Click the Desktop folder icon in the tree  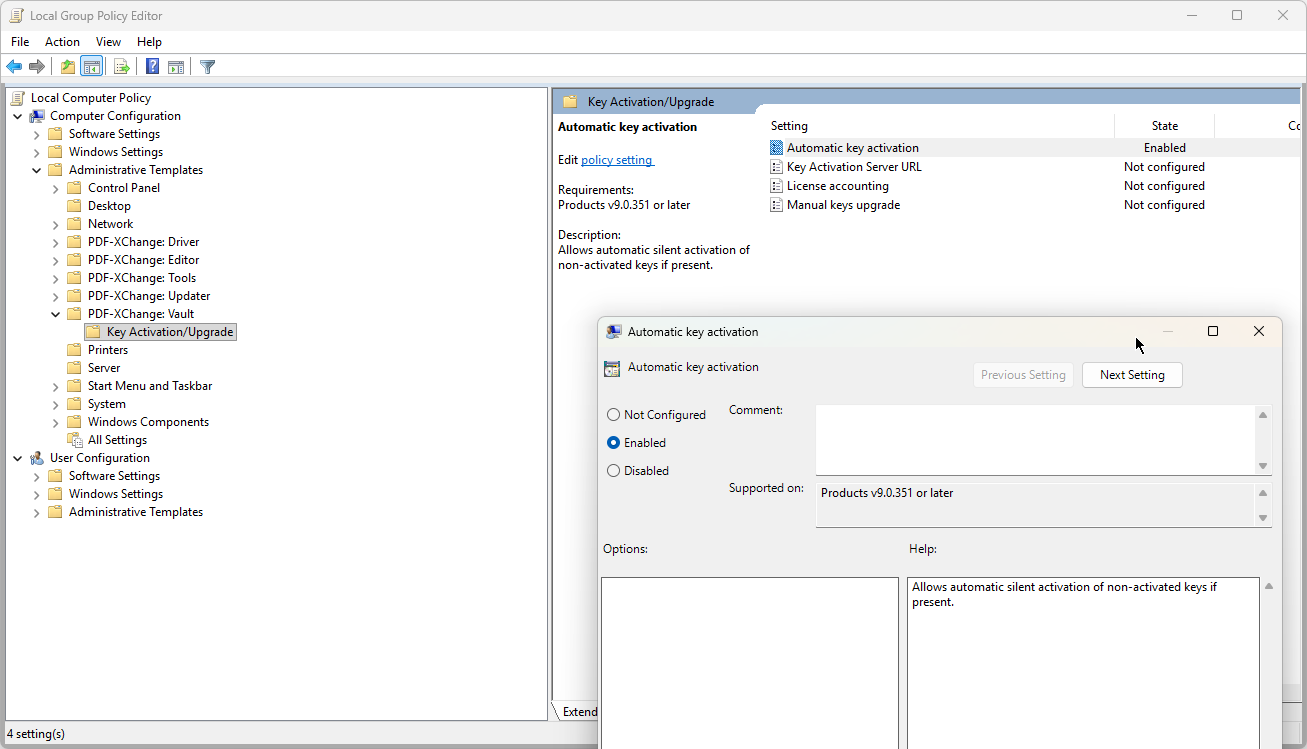pyautogui.click(x=75, y=206)
